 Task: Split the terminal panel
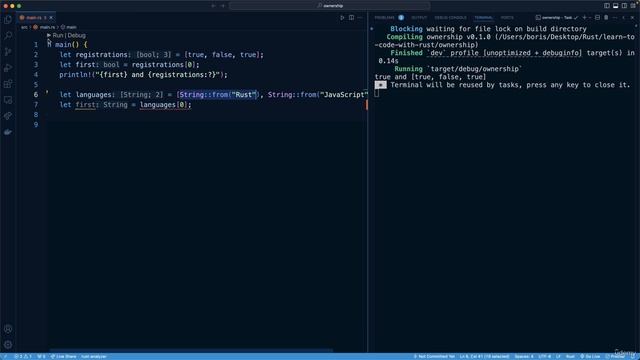(598, 18)
